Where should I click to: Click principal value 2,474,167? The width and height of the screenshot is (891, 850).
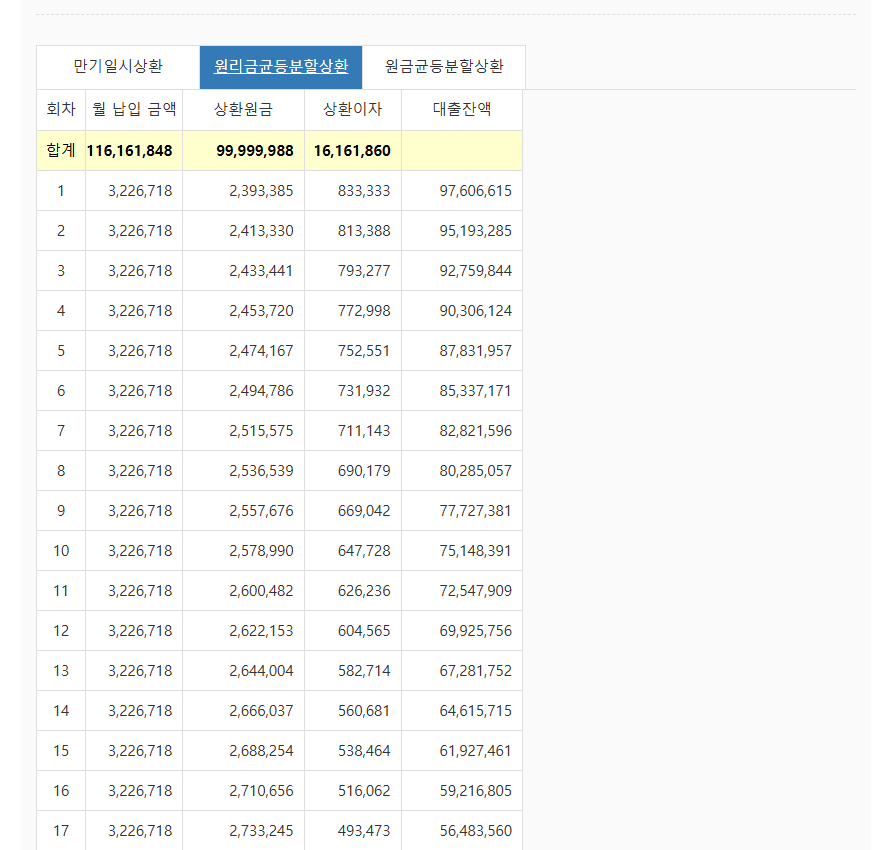click(261, 351)
